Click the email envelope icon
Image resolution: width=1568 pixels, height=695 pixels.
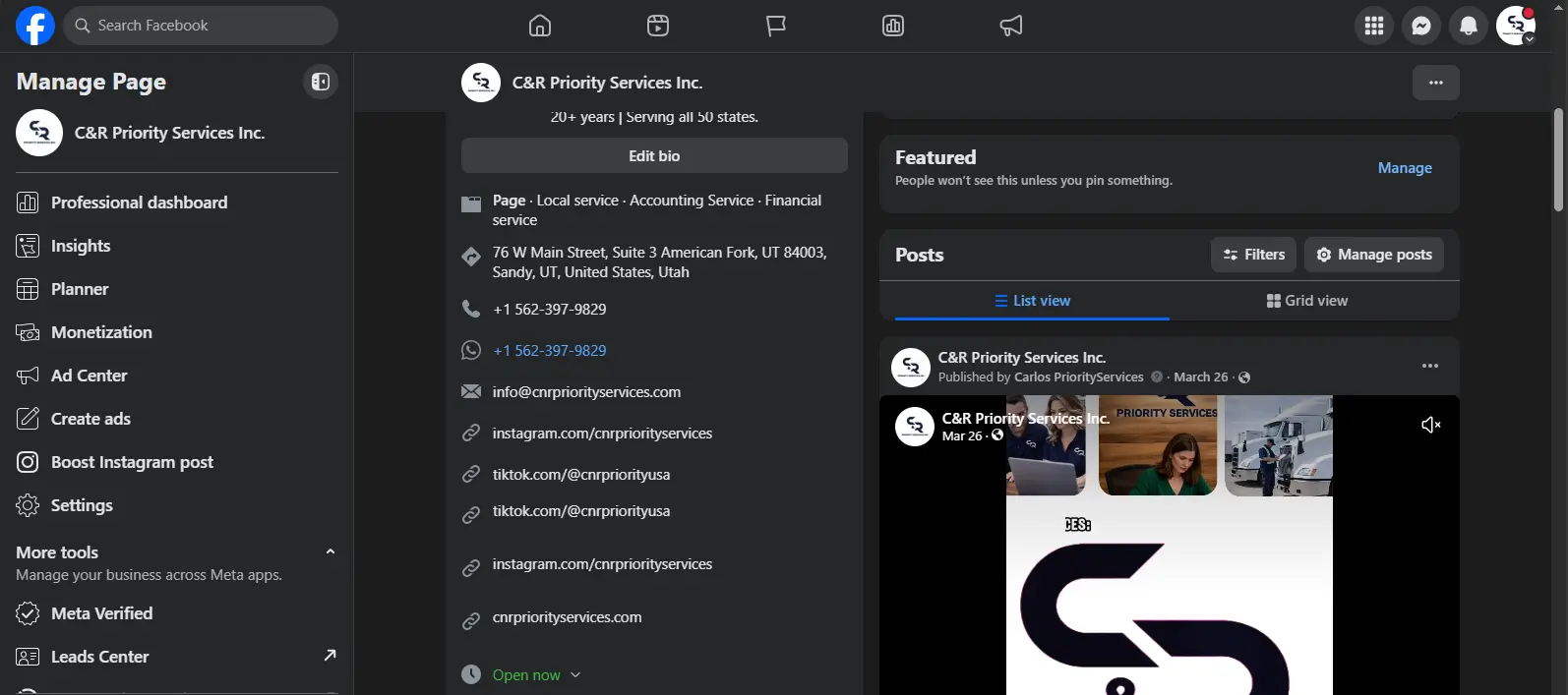(471, 391)
